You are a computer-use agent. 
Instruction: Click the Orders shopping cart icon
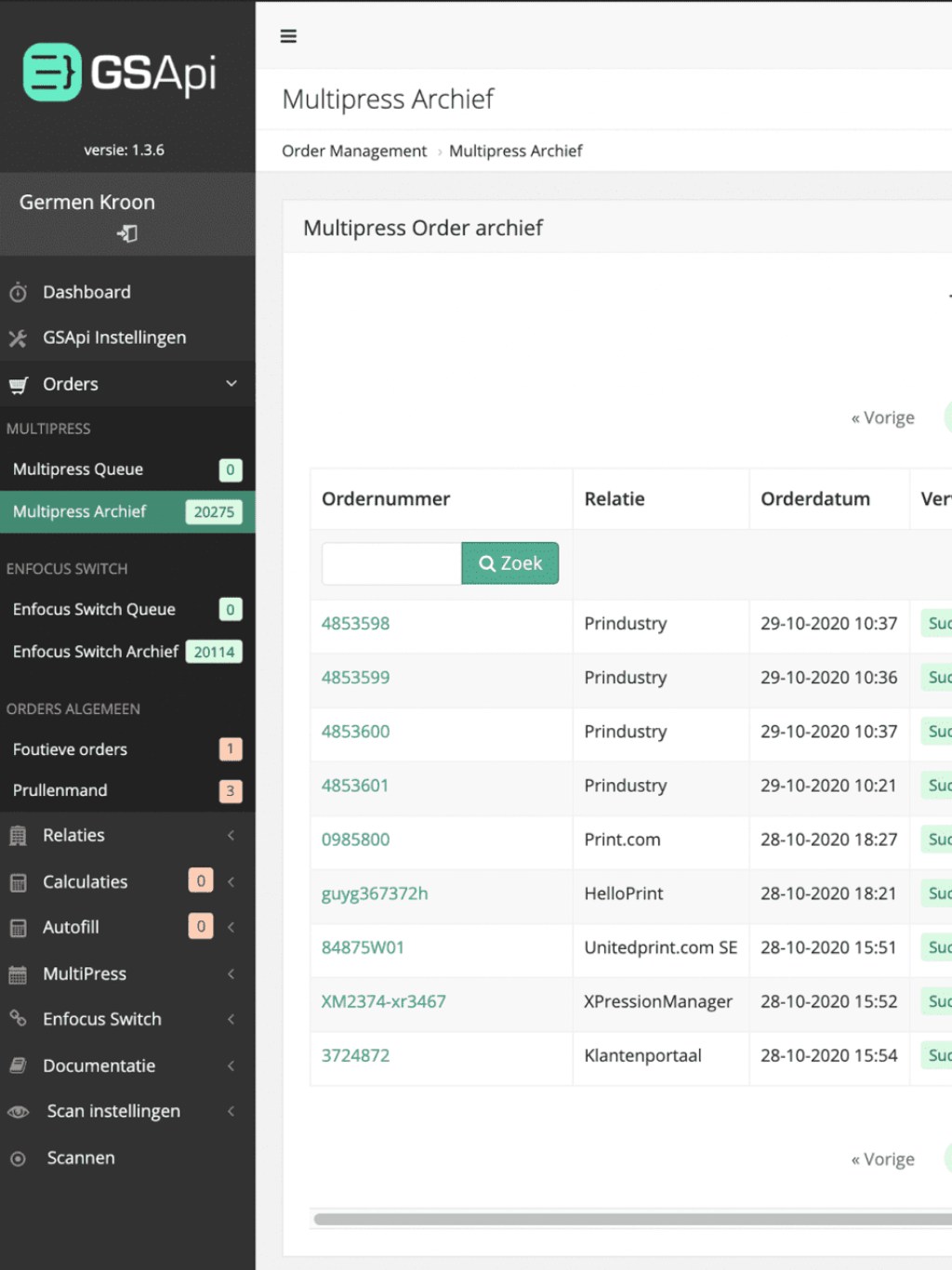pos(18,385)
